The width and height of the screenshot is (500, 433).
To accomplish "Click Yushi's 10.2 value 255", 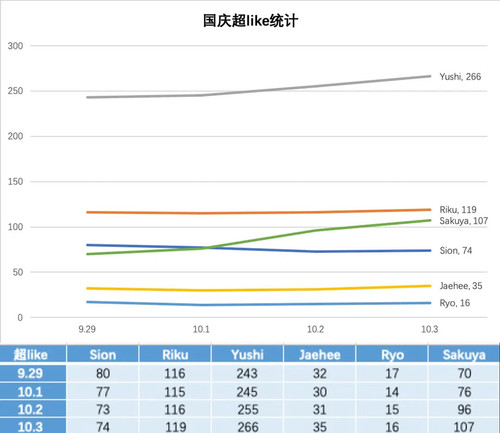I will click(x=248, y=410).
